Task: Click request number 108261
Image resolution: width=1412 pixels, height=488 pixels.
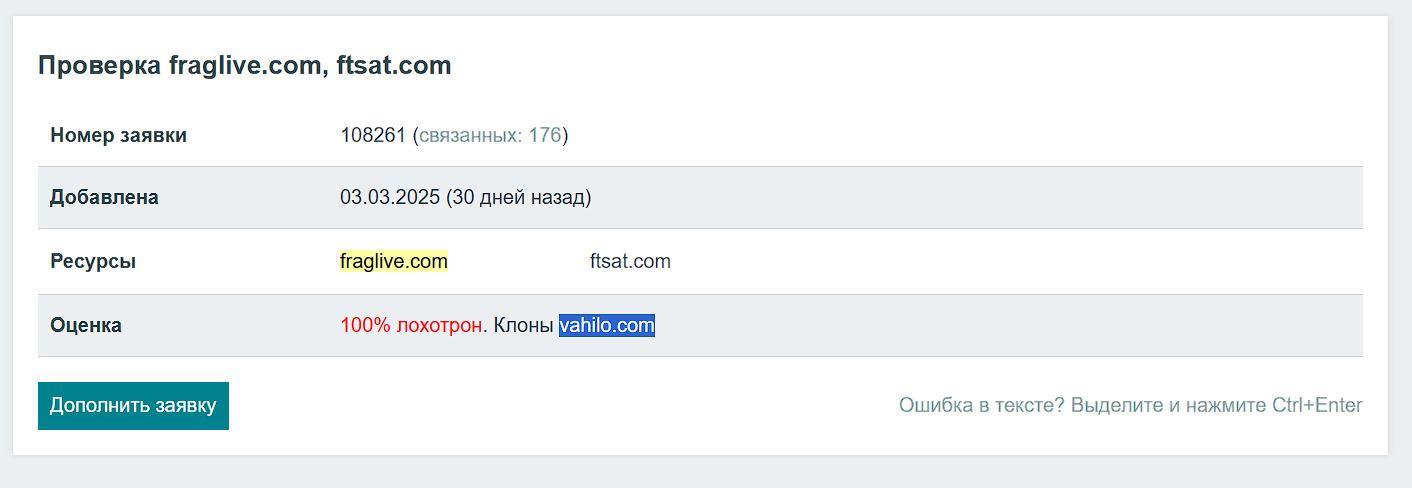Action: (x=373, y=135)
